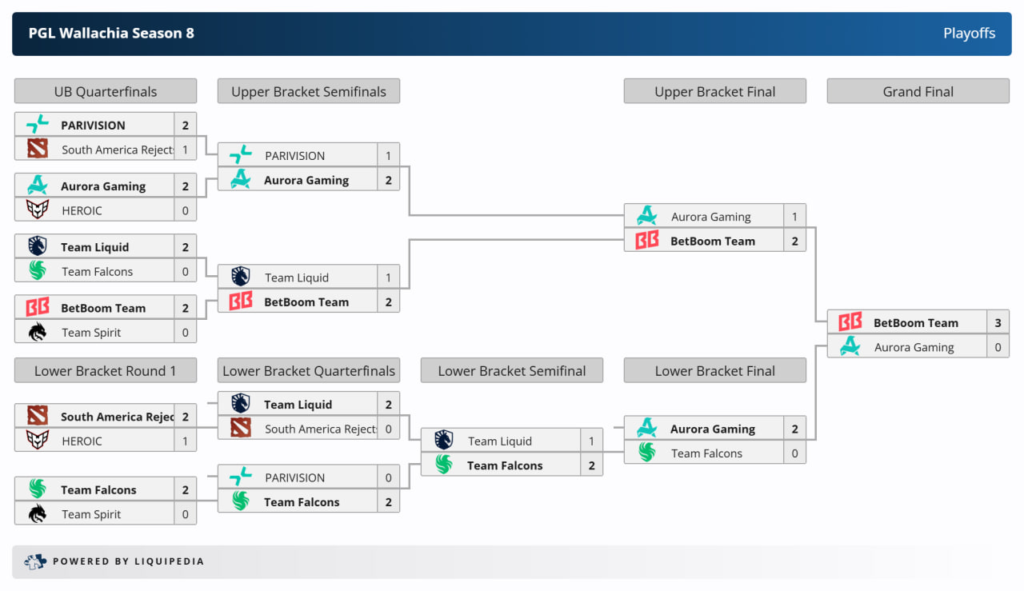Select Team Falcons name in Lower Bracket Final
This screenshot has width=1024, height=591.
(x=706, y=453)
